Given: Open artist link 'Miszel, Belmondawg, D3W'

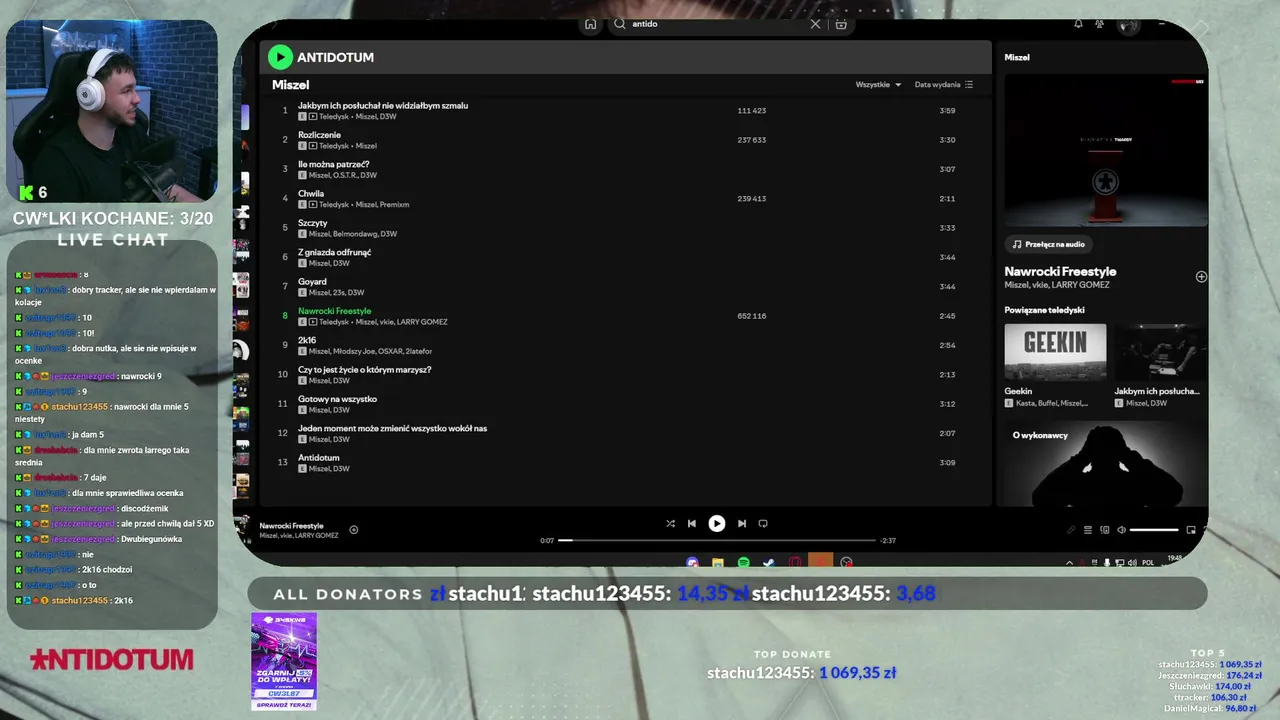Looking at the screenshot, I should 353,234.
